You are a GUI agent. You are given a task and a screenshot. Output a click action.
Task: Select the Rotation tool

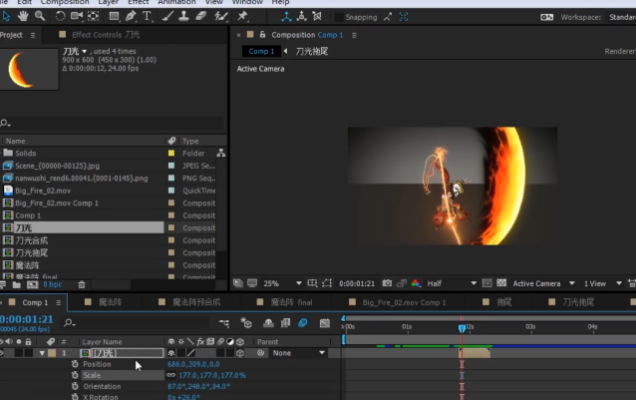click(60, 16)
